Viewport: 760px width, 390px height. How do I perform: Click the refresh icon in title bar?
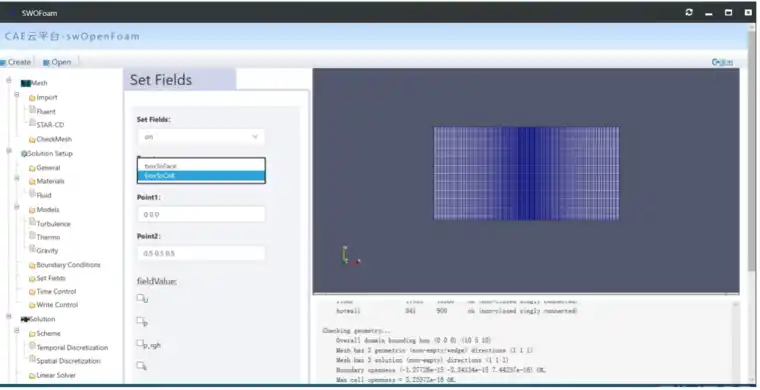tap(689, 13)
